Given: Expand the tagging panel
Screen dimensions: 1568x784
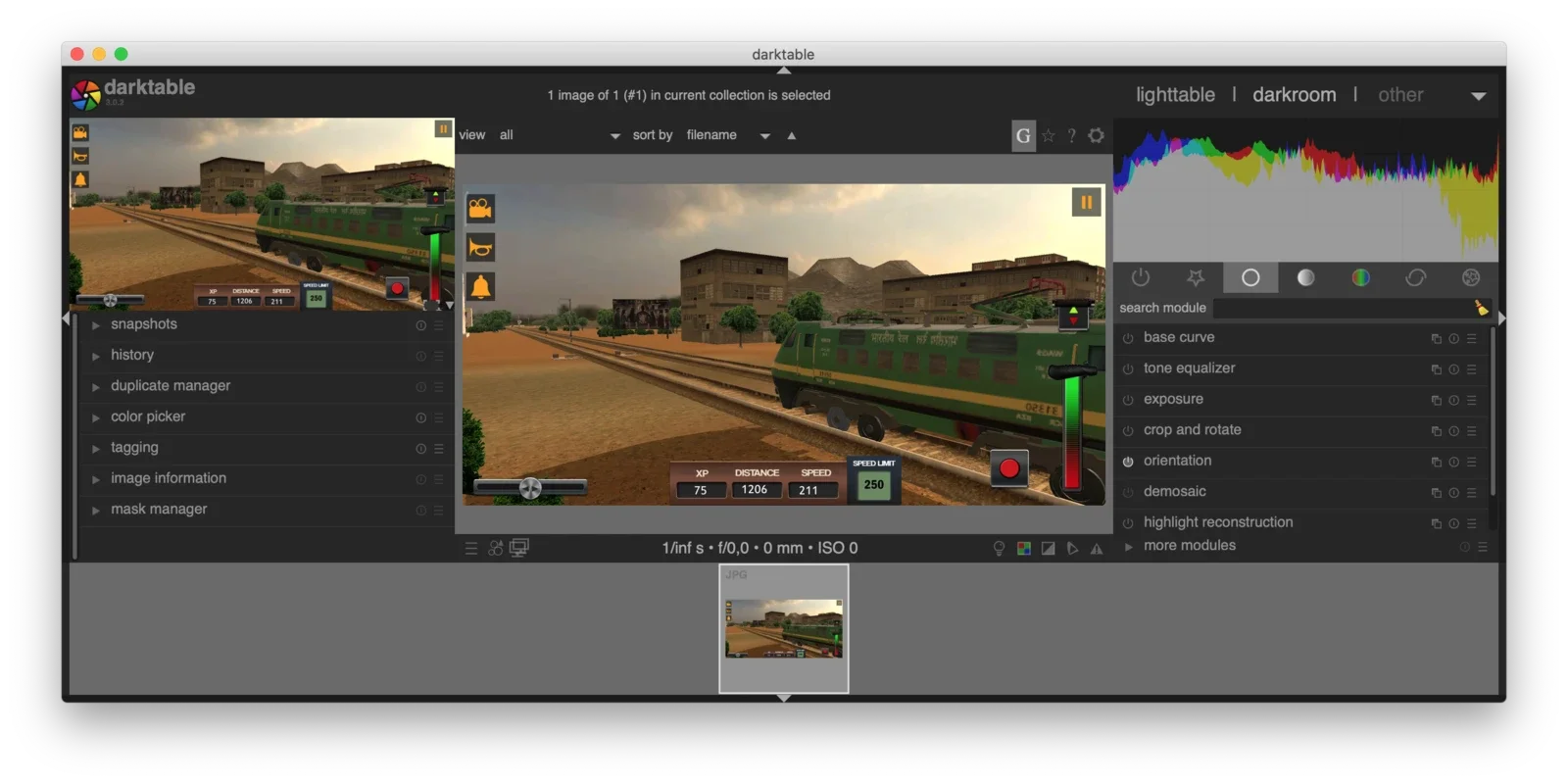Looking at the screenshot, I should [x=95, y=449].
